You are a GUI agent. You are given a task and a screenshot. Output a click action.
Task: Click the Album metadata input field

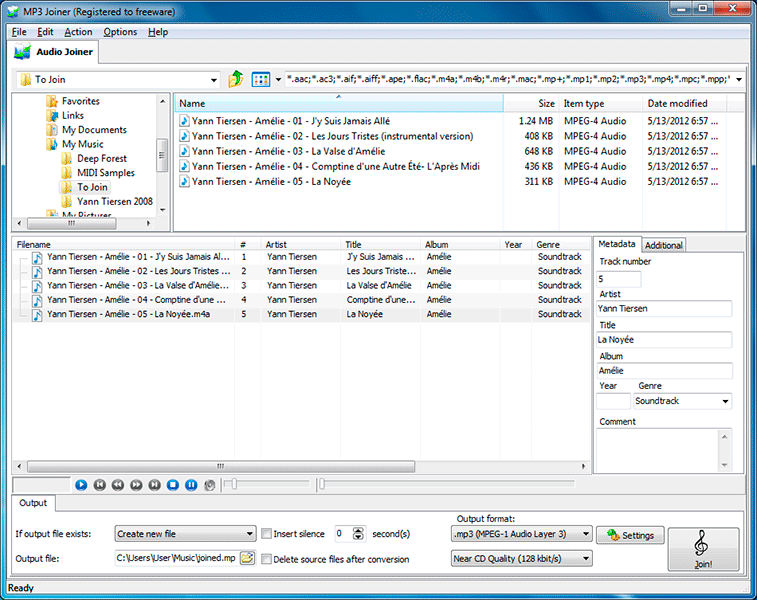point(664,370)
